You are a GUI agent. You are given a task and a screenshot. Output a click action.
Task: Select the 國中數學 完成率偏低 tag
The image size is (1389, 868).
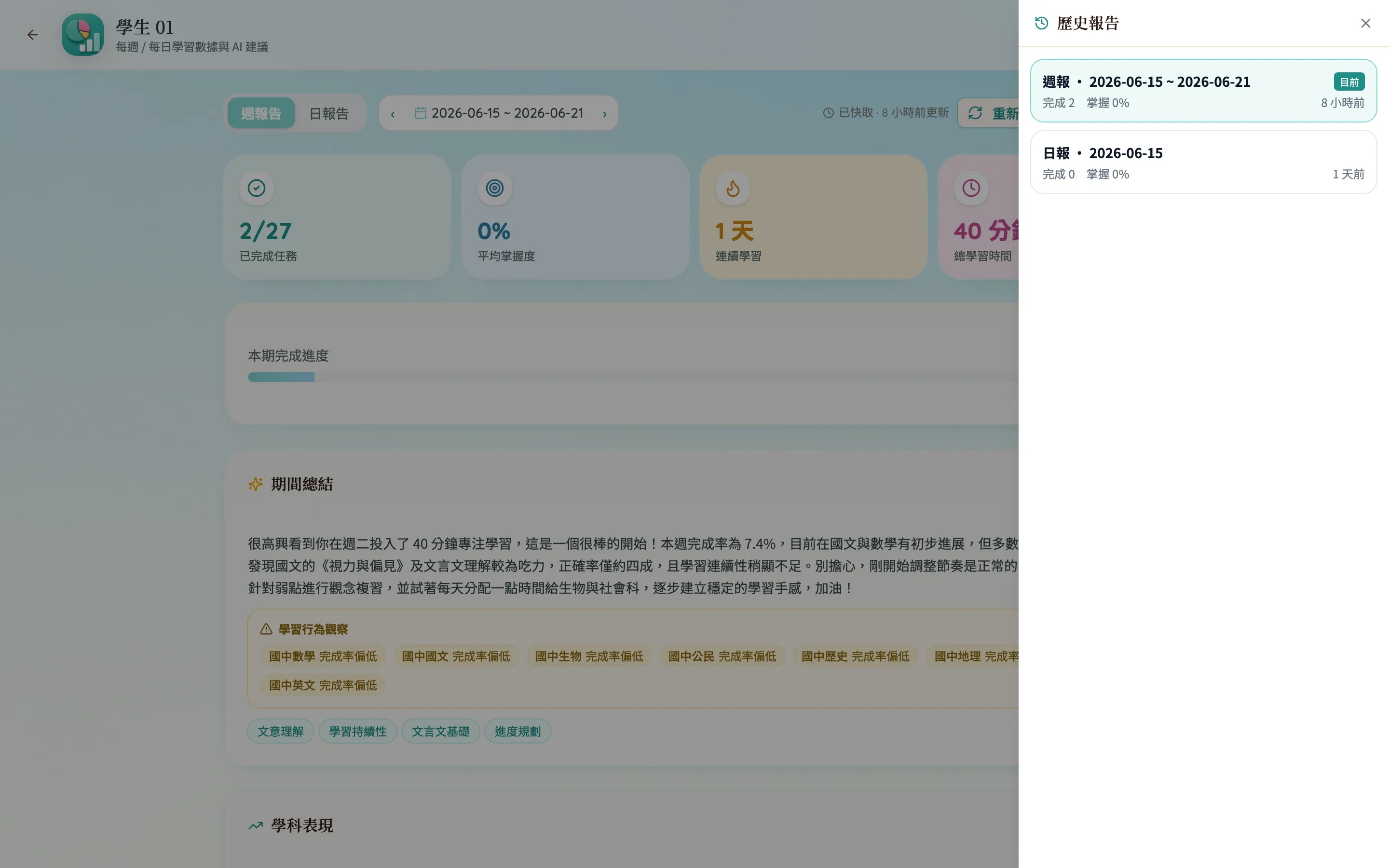(x=323, y=656)
